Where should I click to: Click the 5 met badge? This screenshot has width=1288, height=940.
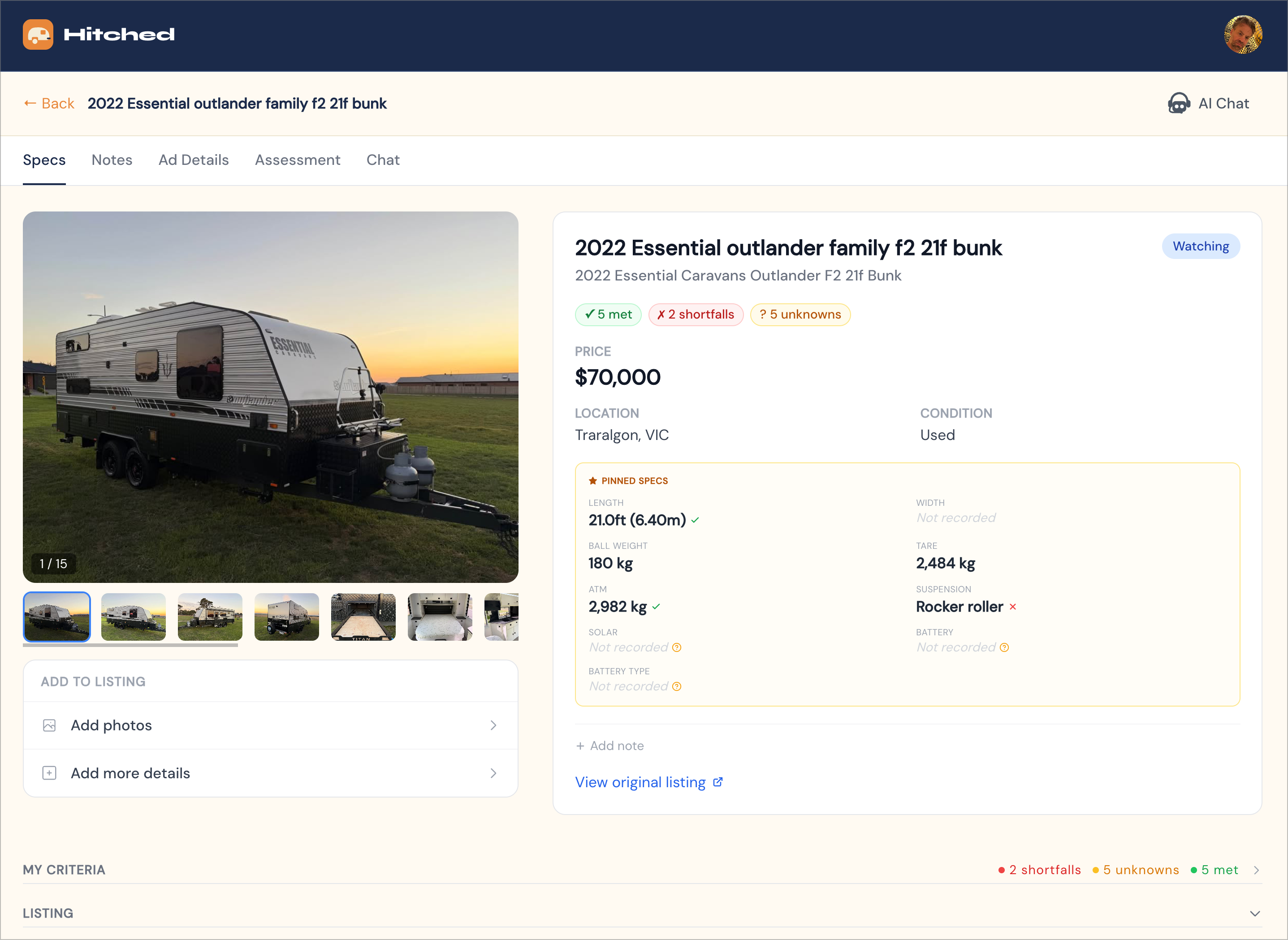click(x=609, y=315)
